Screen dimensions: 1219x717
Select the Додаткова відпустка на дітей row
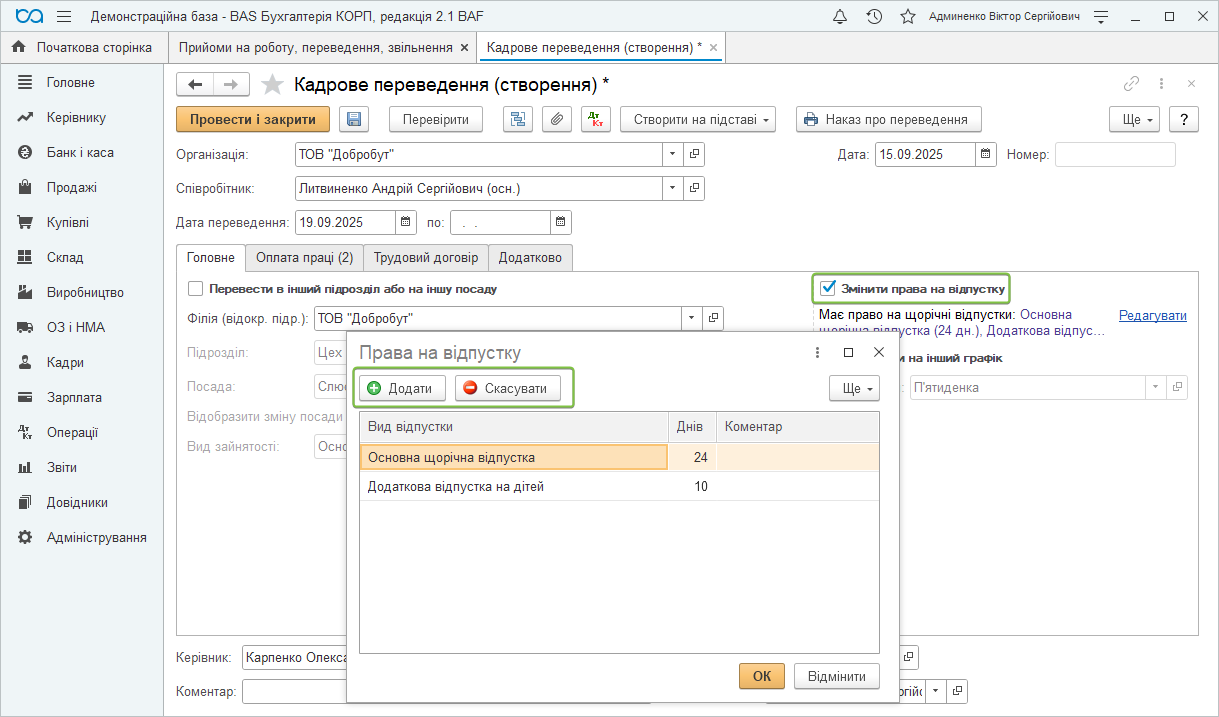[456, 487]
